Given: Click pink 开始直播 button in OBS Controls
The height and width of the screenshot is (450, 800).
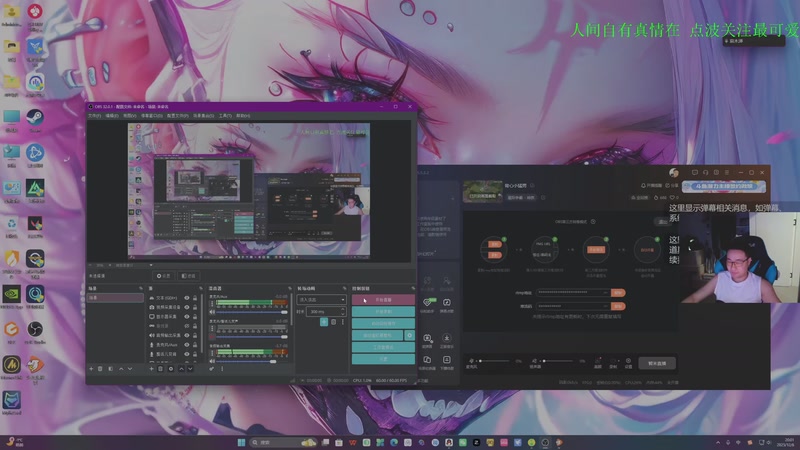Looking at the screenshot, I should (383, 299).
